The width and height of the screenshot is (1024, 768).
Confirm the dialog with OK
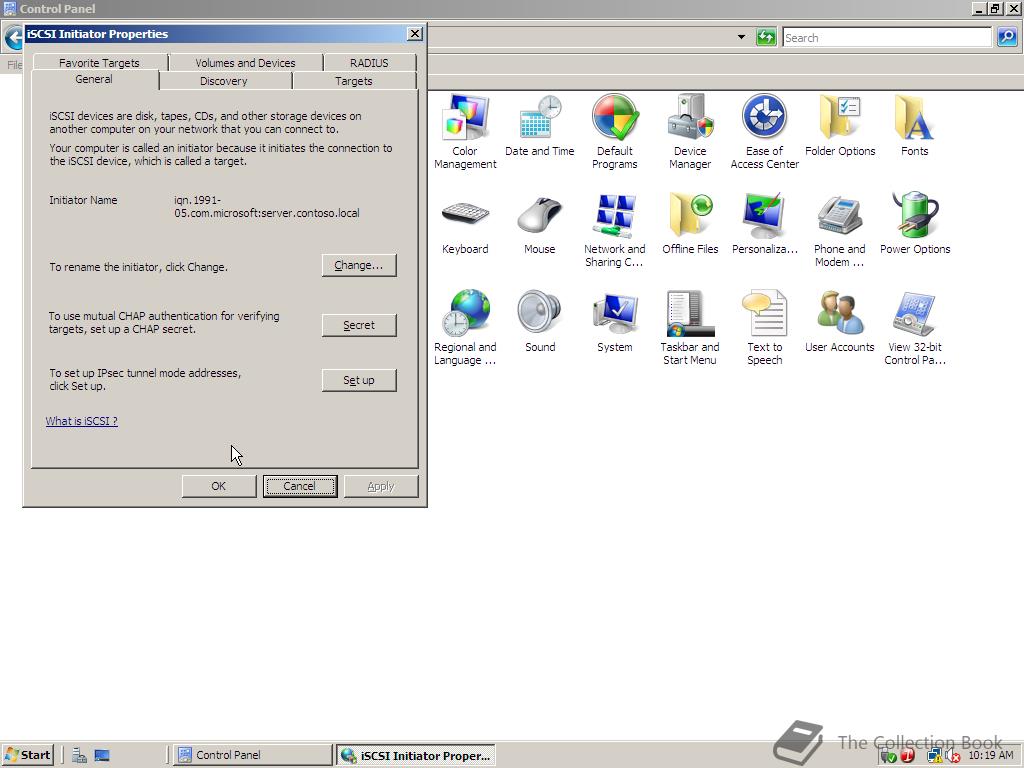[x=219, y=486]
